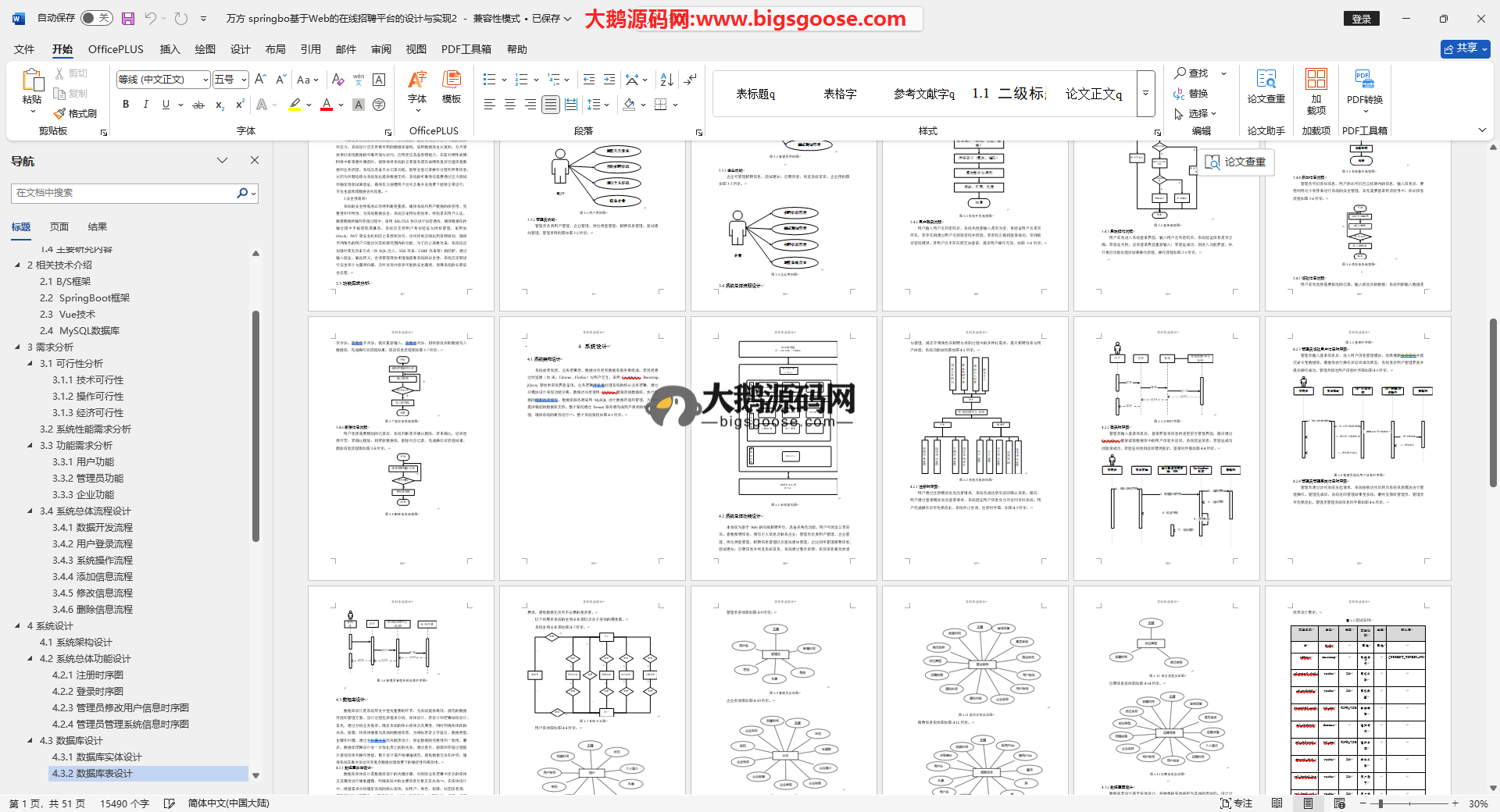1500x812 pixels.
Task: Open the 插入 ribbon tab
Action: [170, 49]
